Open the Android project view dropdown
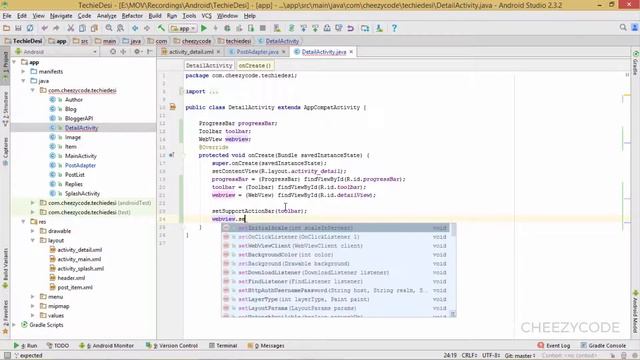Viewport: 640px width, 360px height. tap(56, 52)
